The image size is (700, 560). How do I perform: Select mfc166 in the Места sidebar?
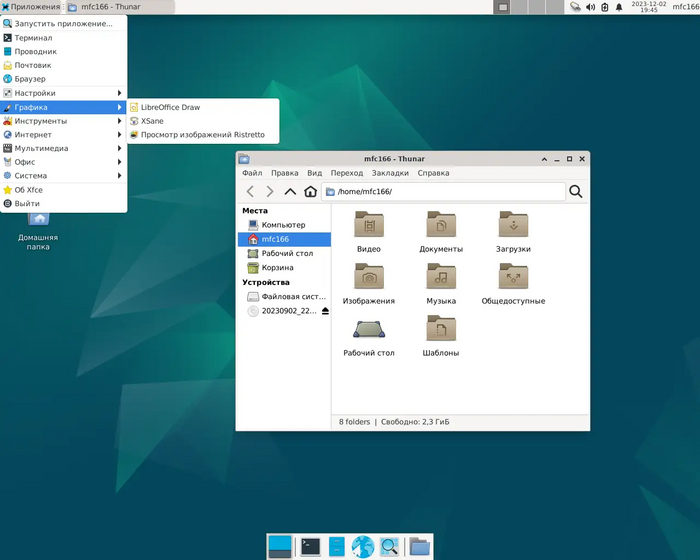click(x=284, y=239)
